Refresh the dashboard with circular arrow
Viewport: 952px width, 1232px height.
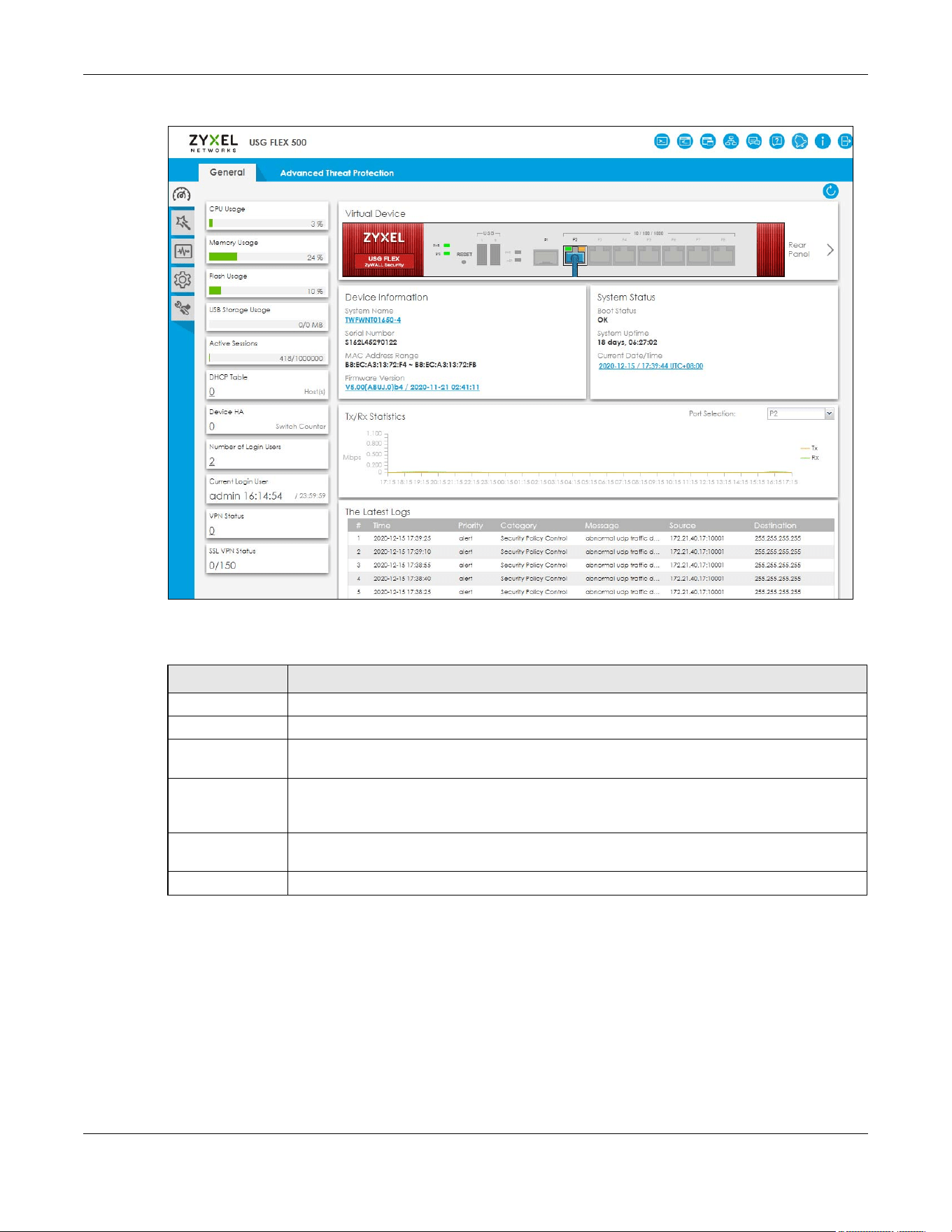(830, 191)
